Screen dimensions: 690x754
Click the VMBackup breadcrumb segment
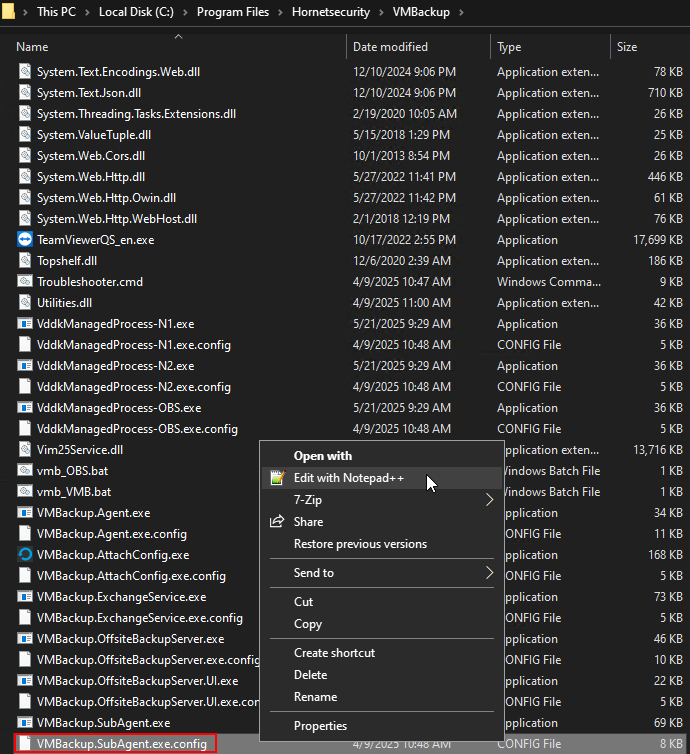click(421, 12)
